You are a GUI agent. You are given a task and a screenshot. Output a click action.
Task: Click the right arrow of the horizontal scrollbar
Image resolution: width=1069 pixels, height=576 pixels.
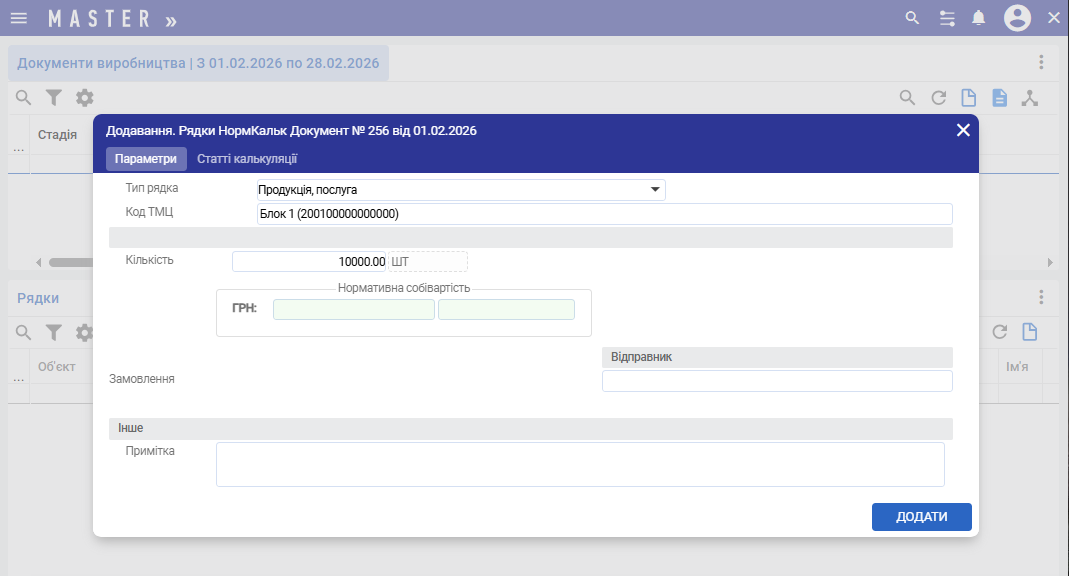click(1050, 262)
